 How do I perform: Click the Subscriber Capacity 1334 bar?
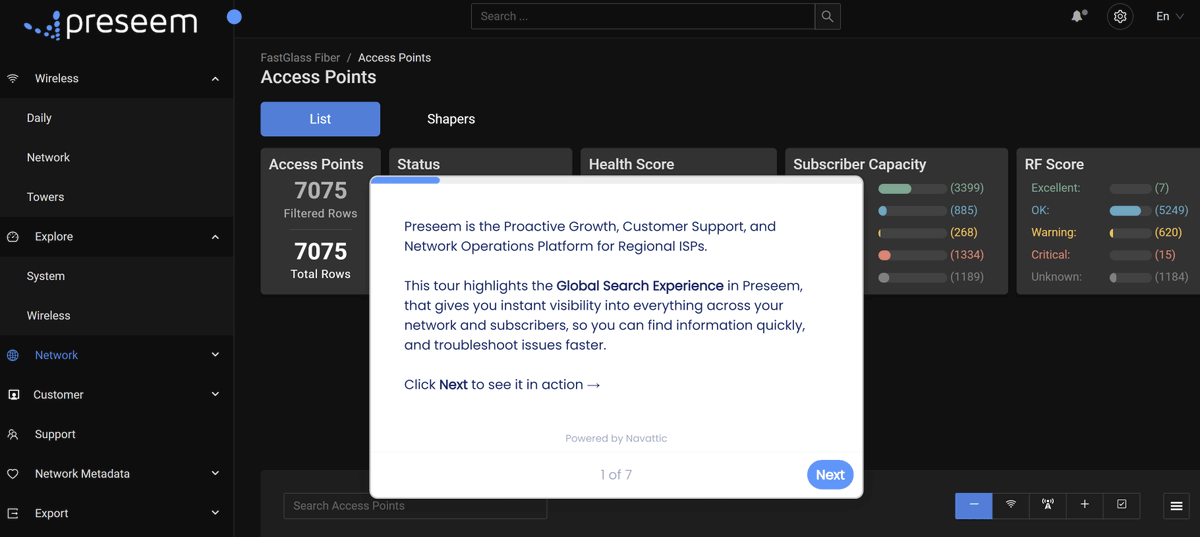912,255
